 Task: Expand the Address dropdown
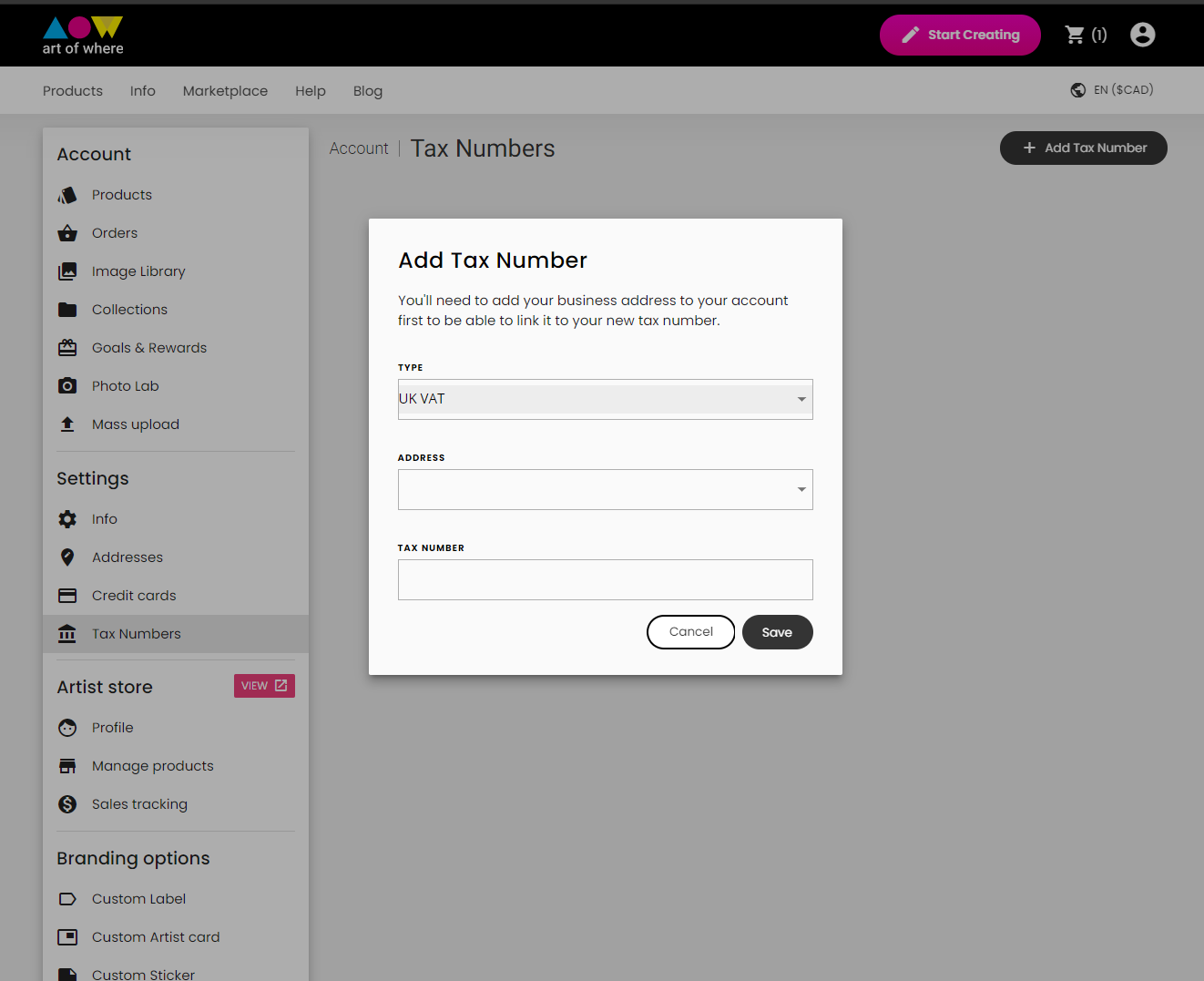606,489
